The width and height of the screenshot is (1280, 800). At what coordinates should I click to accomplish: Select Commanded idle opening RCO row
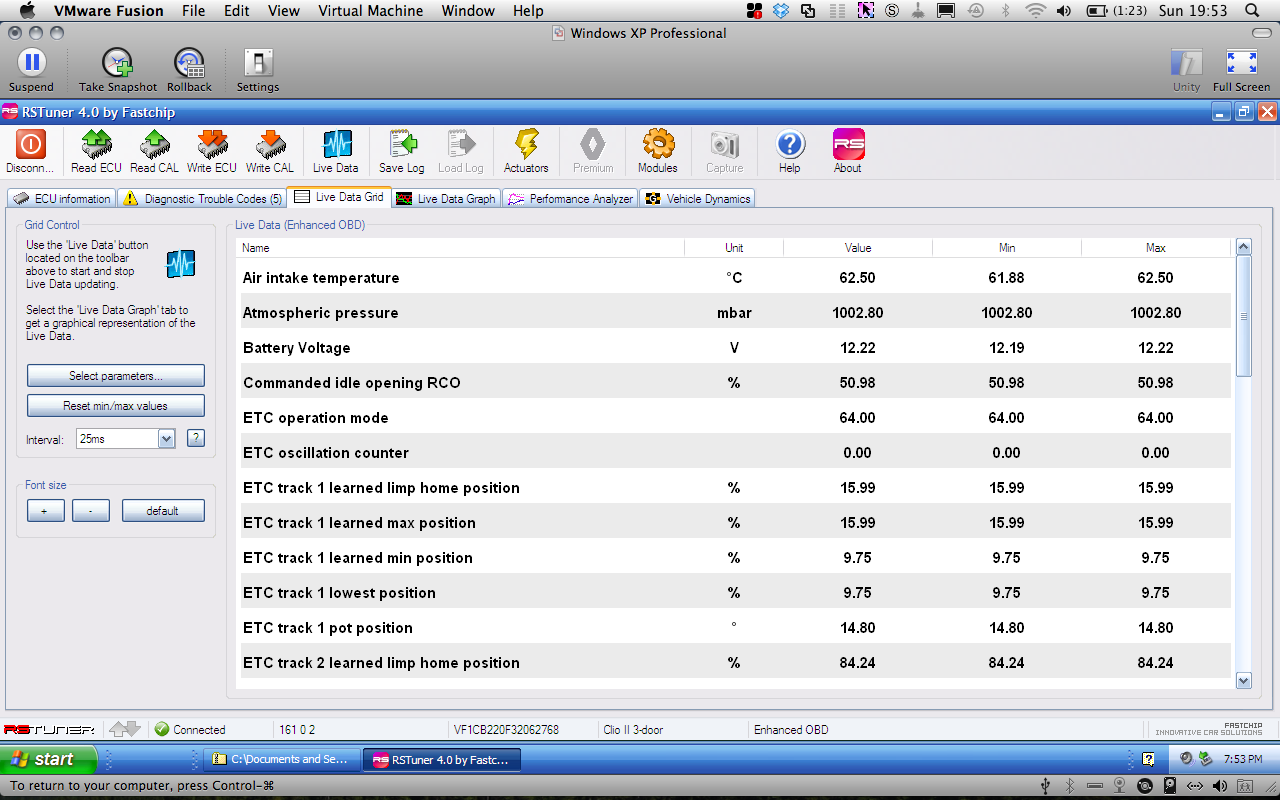click(x=734, y=383)
